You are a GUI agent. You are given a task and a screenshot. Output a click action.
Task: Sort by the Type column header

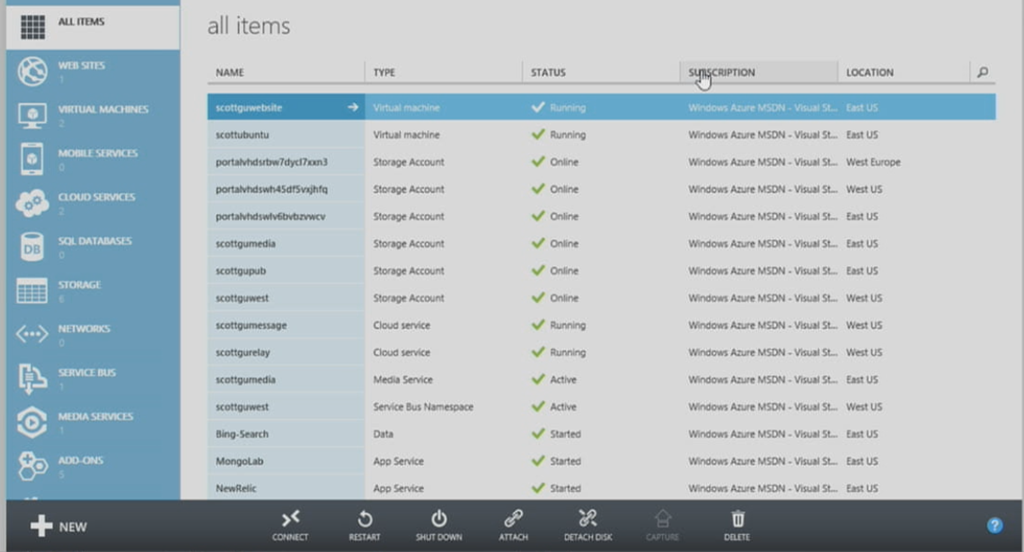click(x=384, y=73)
